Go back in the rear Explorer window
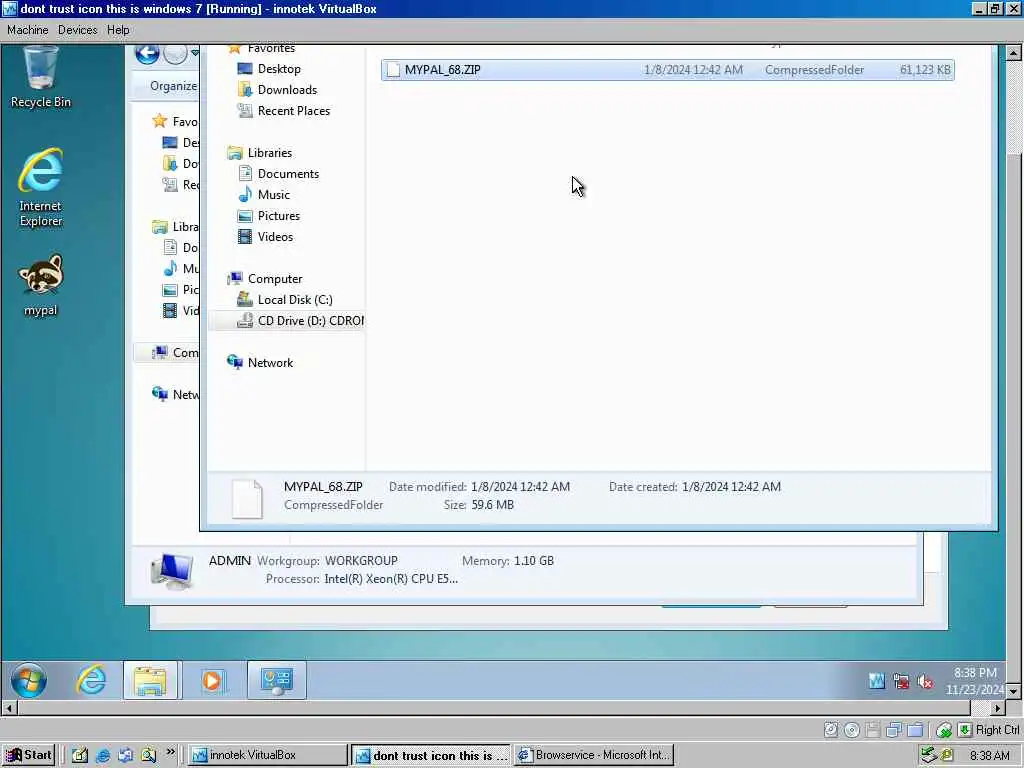The width and height of the screenshot is (1024, 768). click(148, 54)
